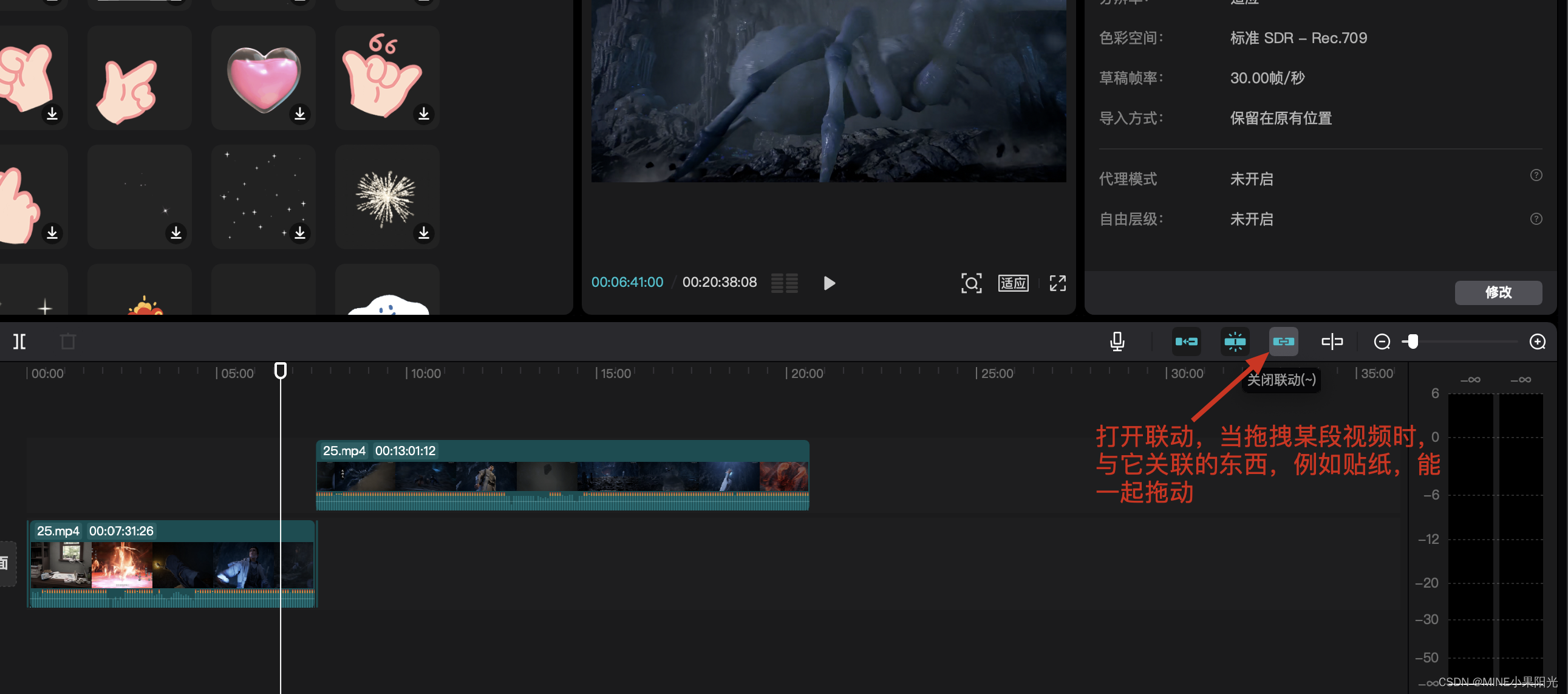
Task: Click the microphone record voiceover icon
Action: pos(1117,341)
